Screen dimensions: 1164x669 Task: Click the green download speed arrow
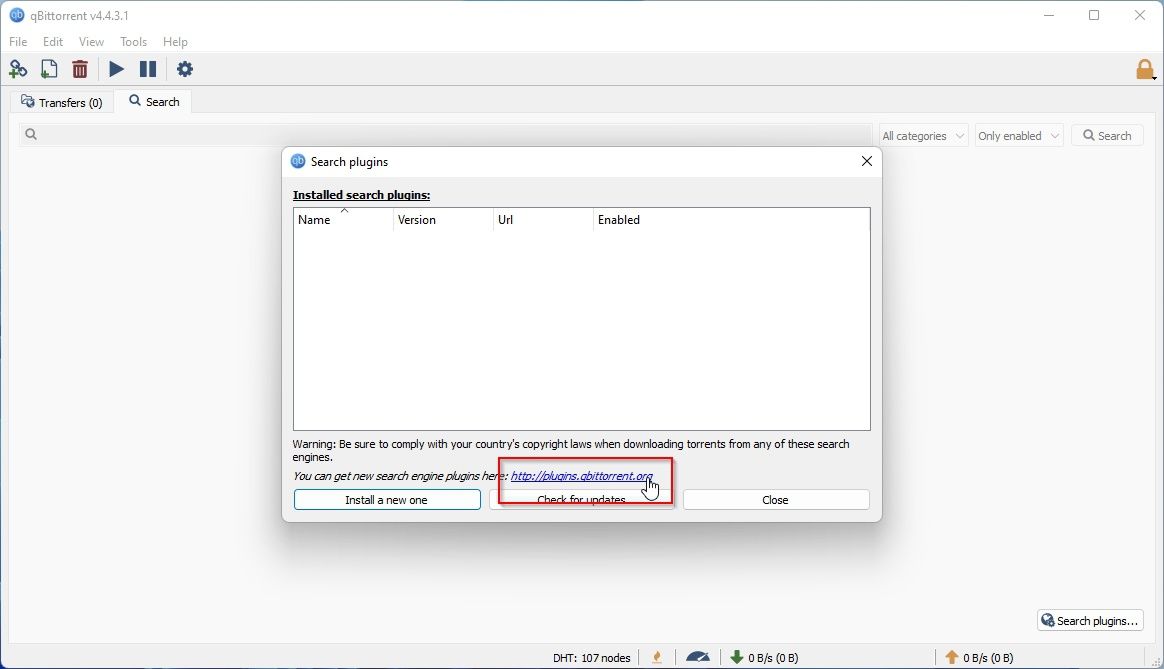736,657
